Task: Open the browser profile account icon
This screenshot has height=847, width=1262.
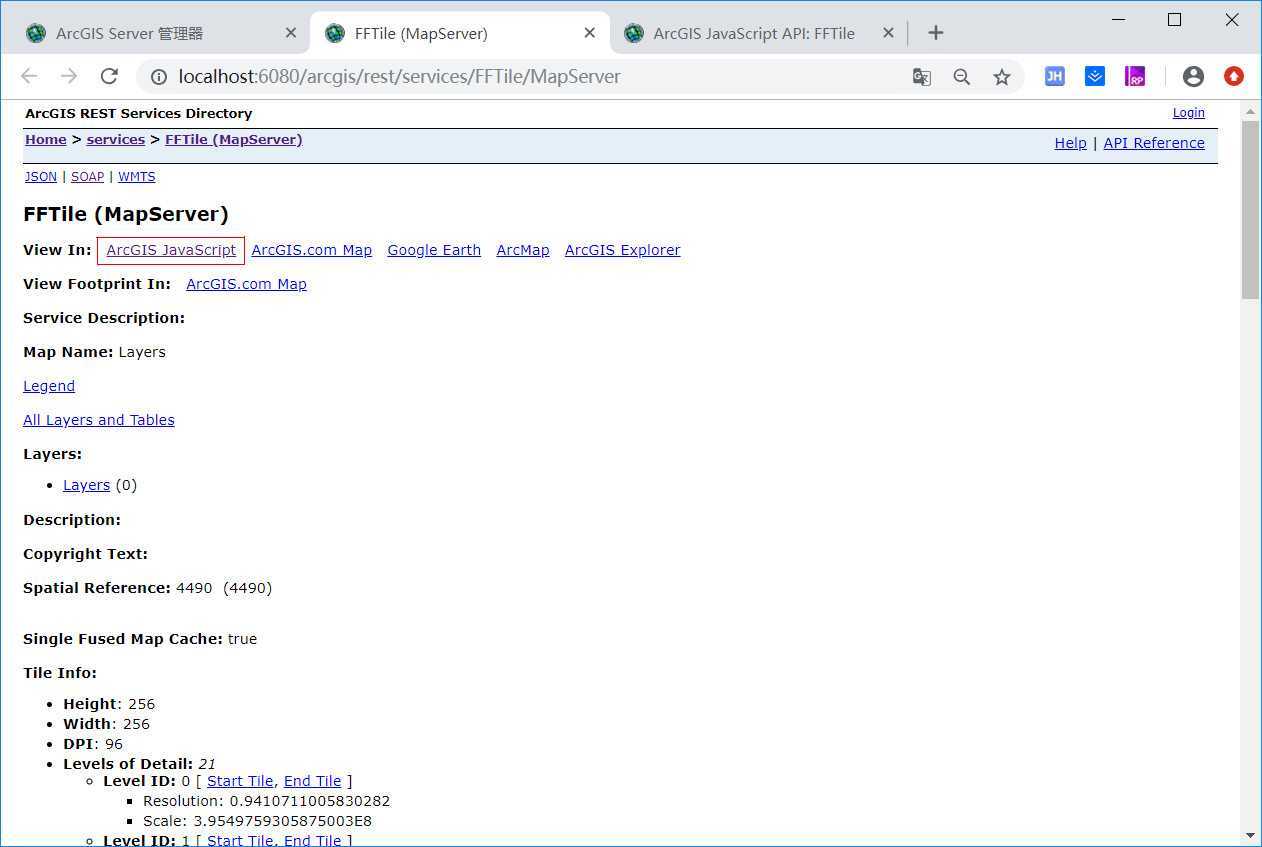Action: pos(1193,76)
